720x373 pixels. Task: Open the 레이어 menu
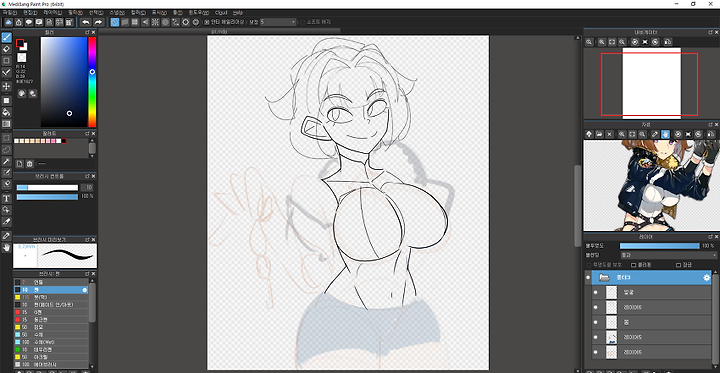coord(53,13)
